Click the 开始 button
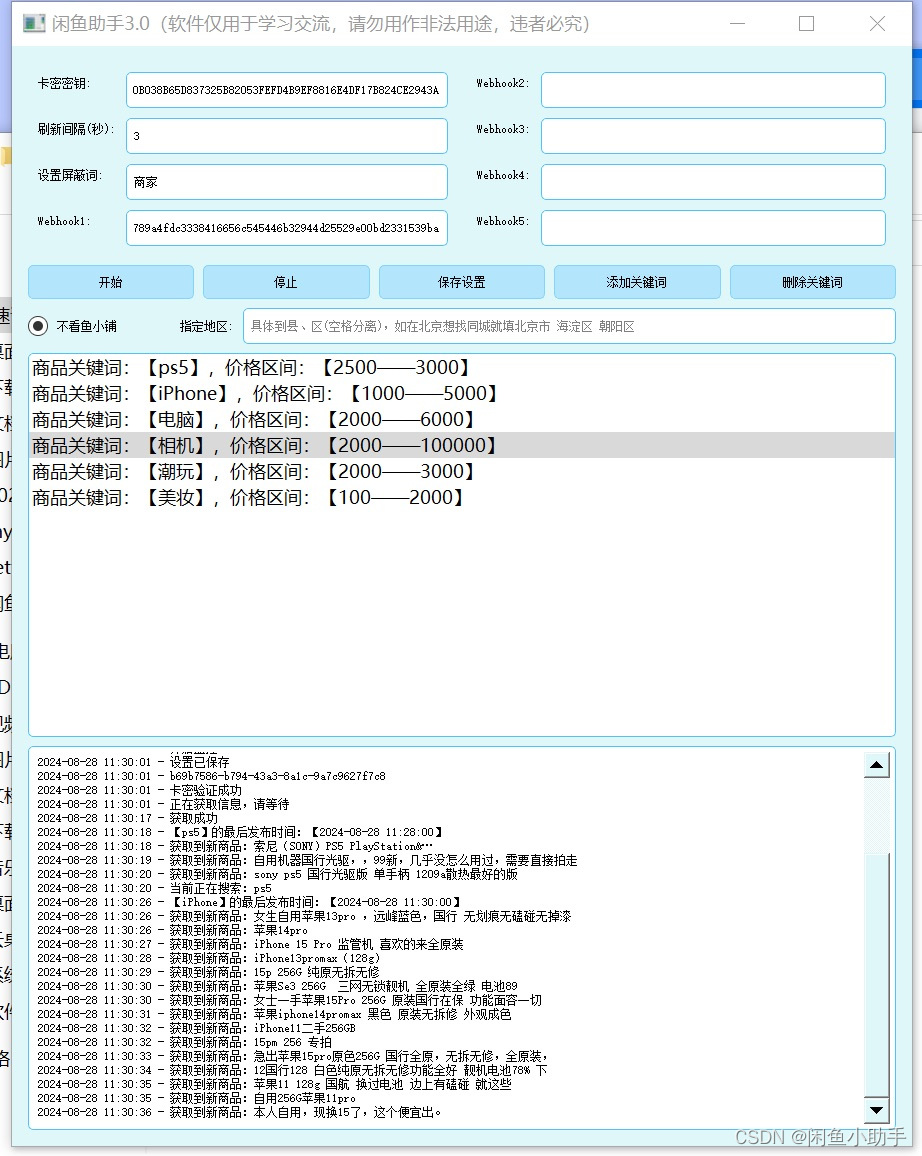 111,282
